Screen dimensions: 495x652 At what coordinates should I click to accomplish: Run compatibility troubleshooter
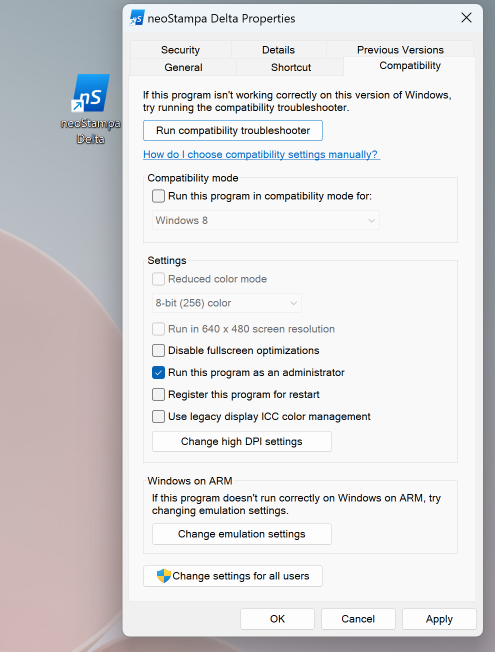pyautogui.click(x=233, y=131)
